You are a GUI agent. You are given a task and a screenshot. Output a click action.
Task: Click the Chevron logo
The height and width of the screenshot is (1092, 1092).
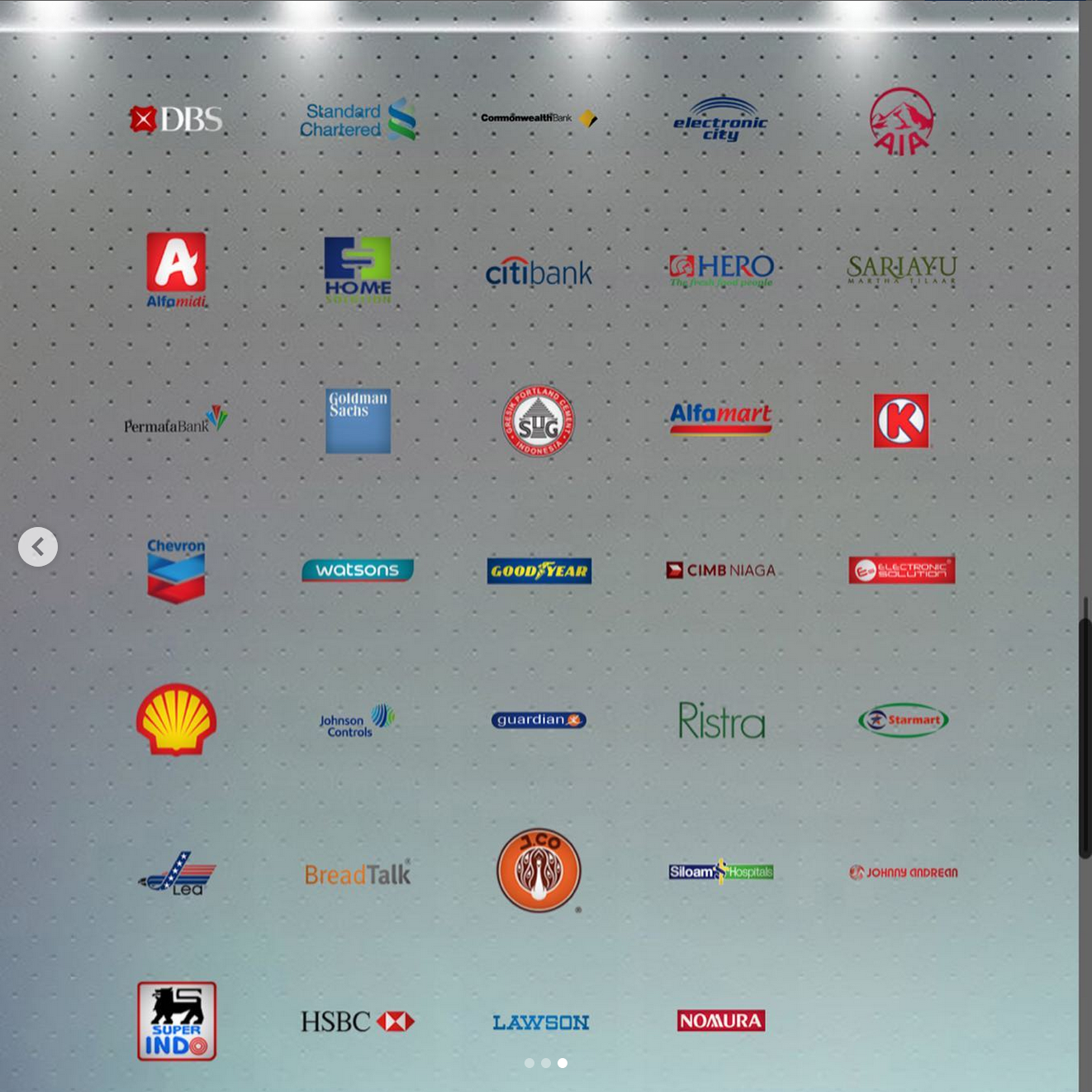coord(176,570)
